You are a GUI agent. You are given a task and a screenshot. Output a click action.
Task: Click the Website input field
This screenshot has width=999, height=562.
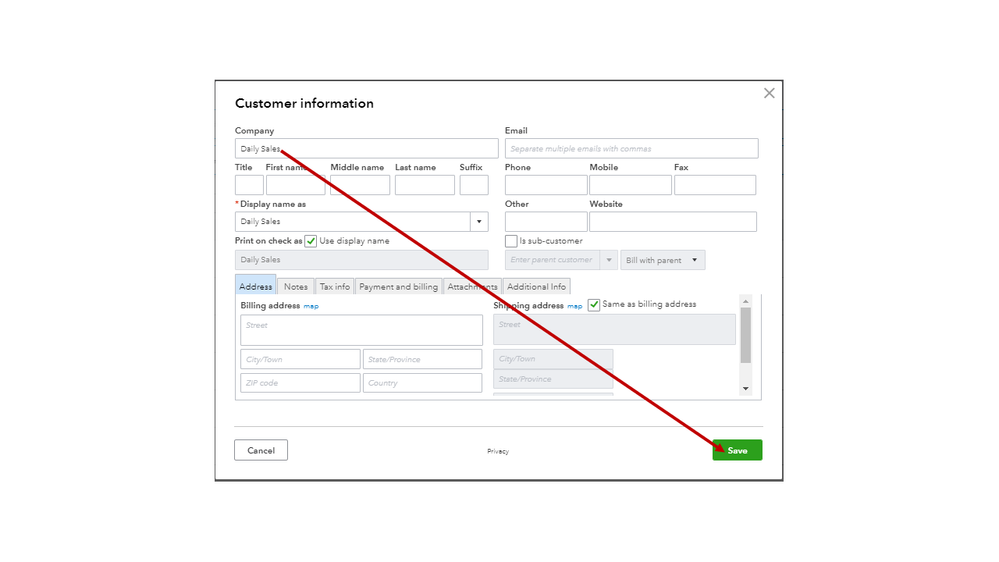tap(673, 222)
